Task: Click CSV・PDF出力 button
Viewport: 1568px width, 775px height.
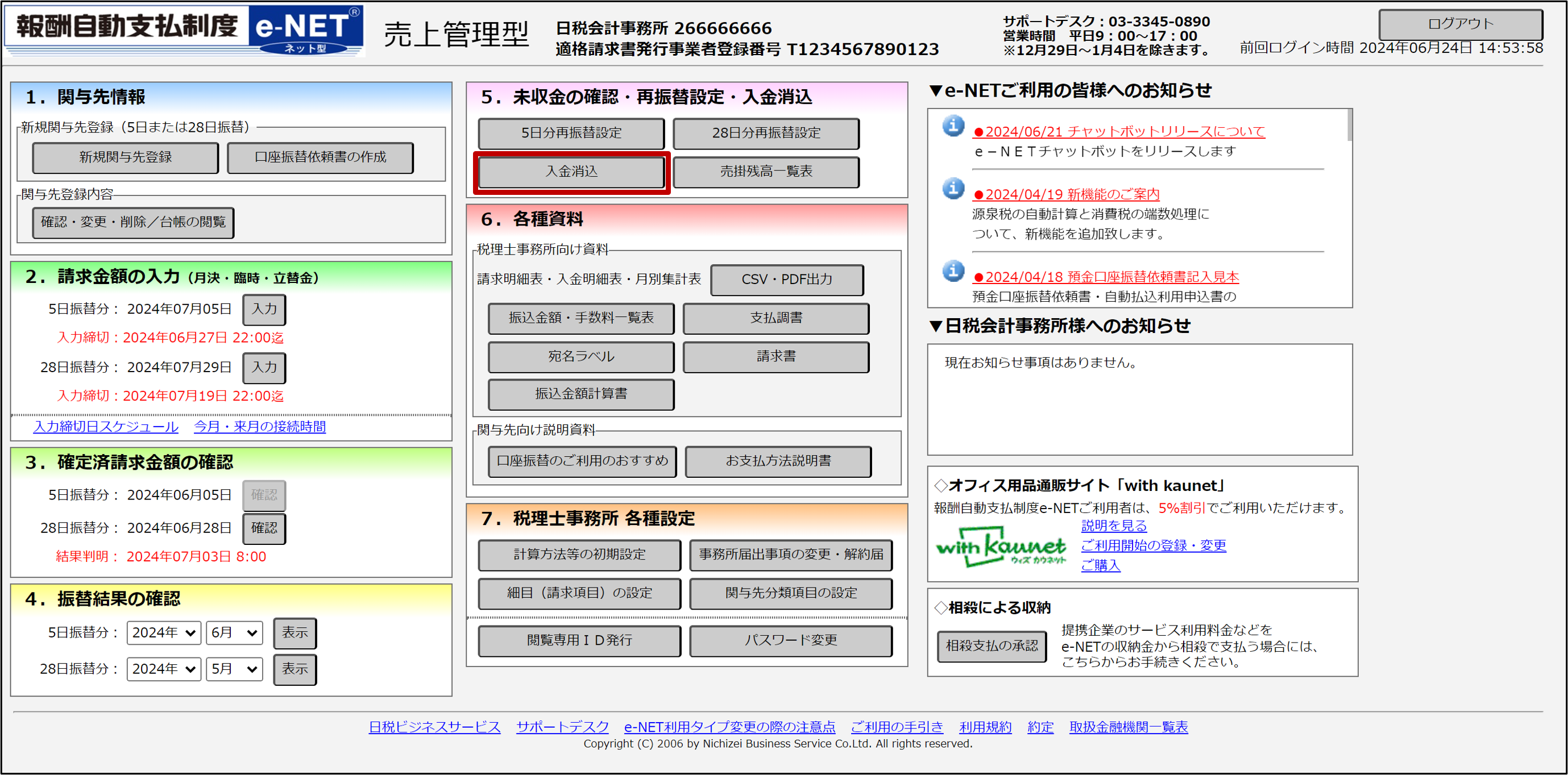Action: coord(786,280)
